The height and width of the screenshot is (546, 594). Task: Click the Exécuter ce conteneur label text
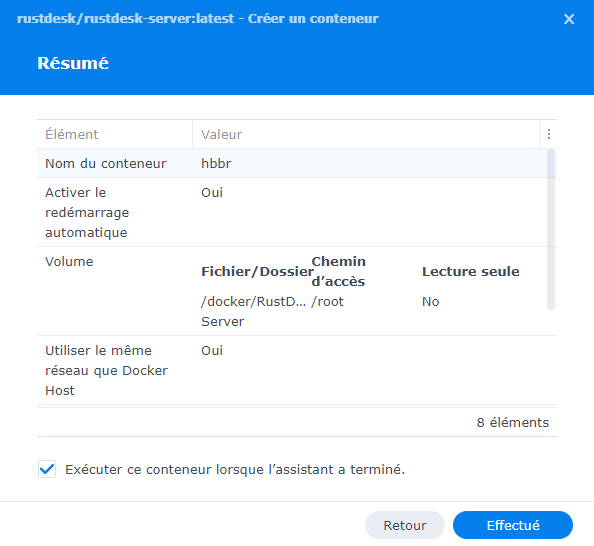(x=235, y=469)
